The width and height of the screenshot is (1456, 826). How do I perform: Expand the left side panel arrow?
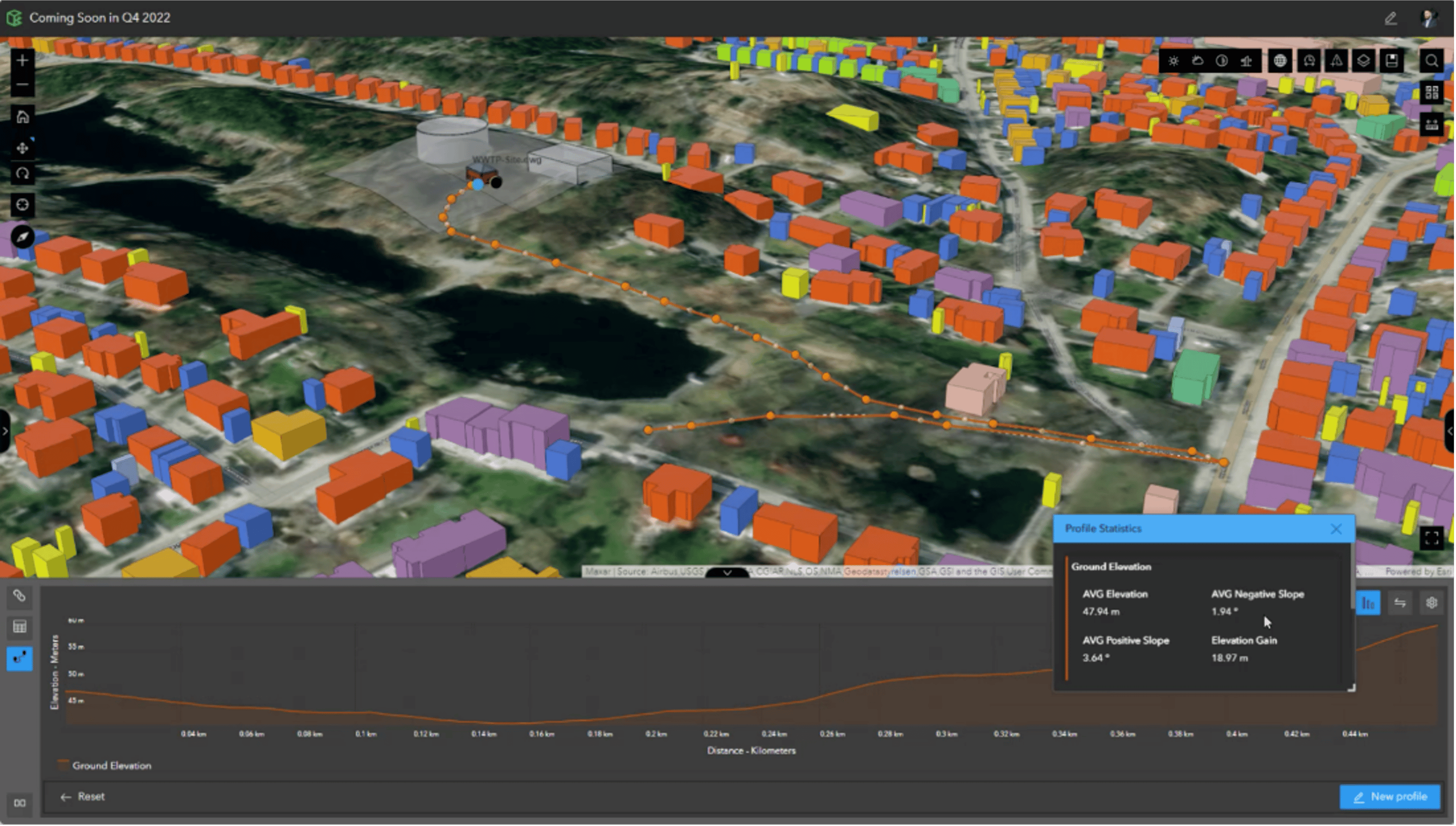coord(4,431)
